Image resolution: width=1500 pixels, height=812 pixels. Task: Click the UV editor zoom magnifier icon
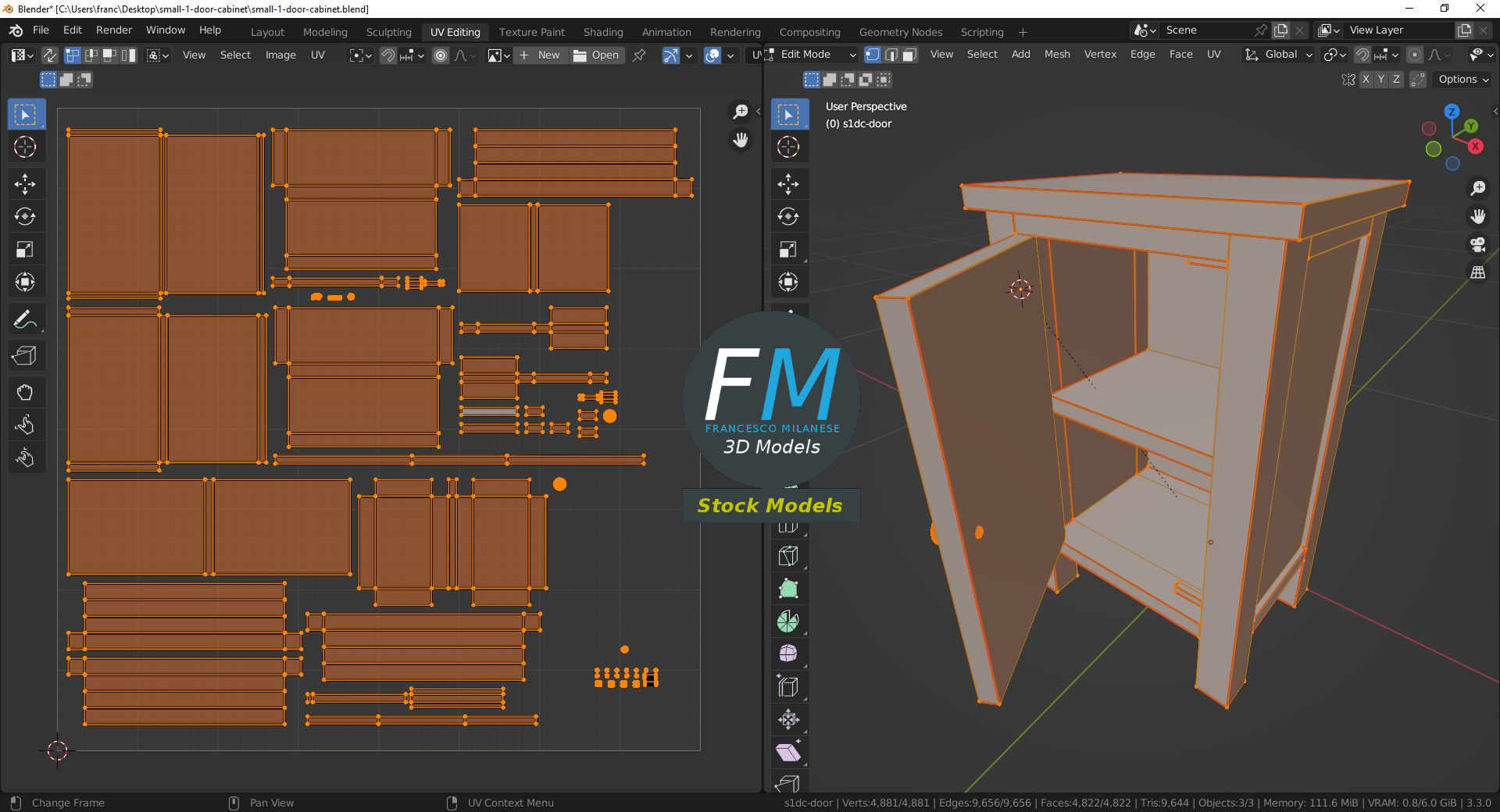coord(740,112)
